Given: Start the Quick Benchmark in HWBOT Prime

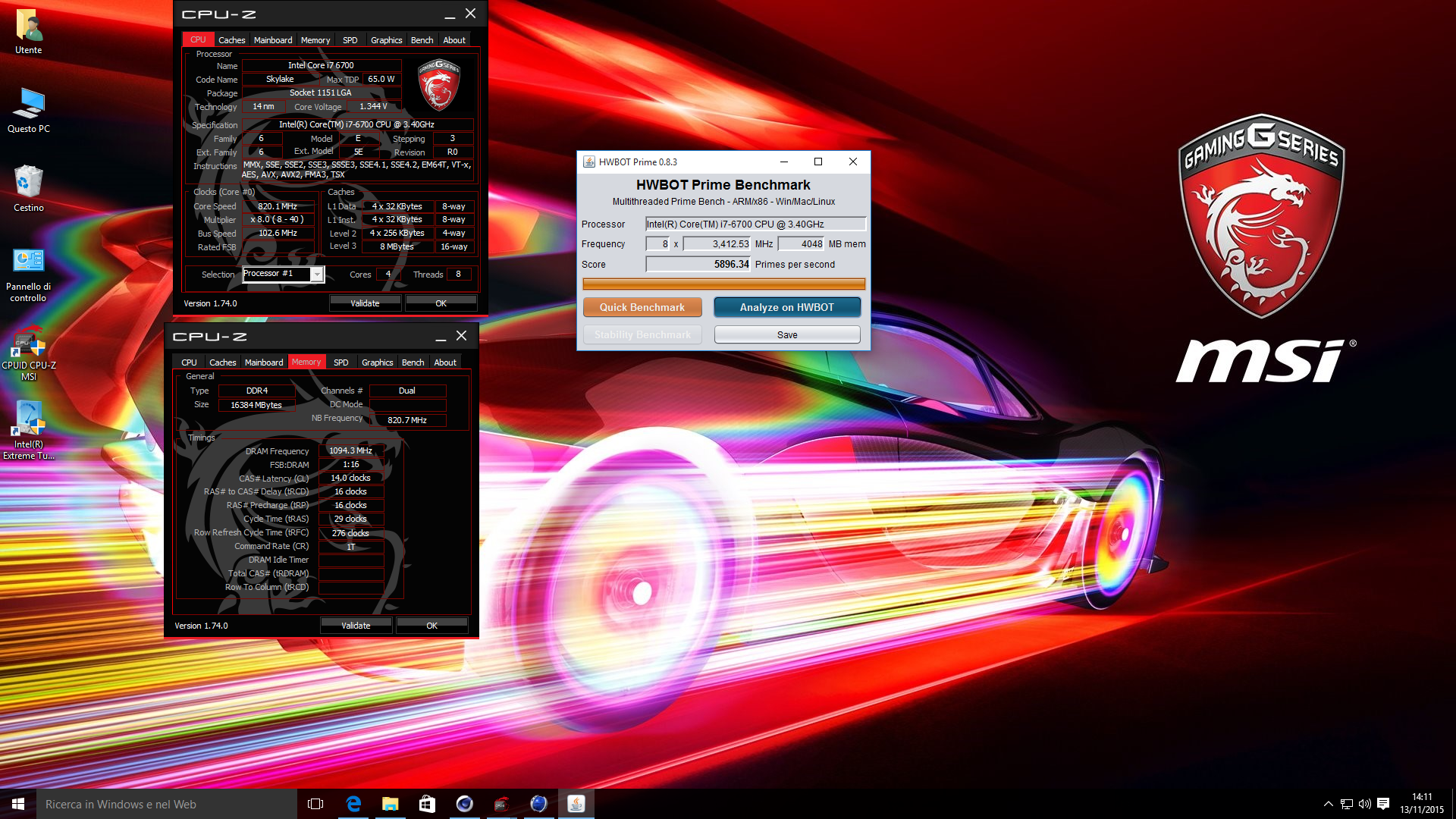Looking at the screenshot, I should pos(642,307).
